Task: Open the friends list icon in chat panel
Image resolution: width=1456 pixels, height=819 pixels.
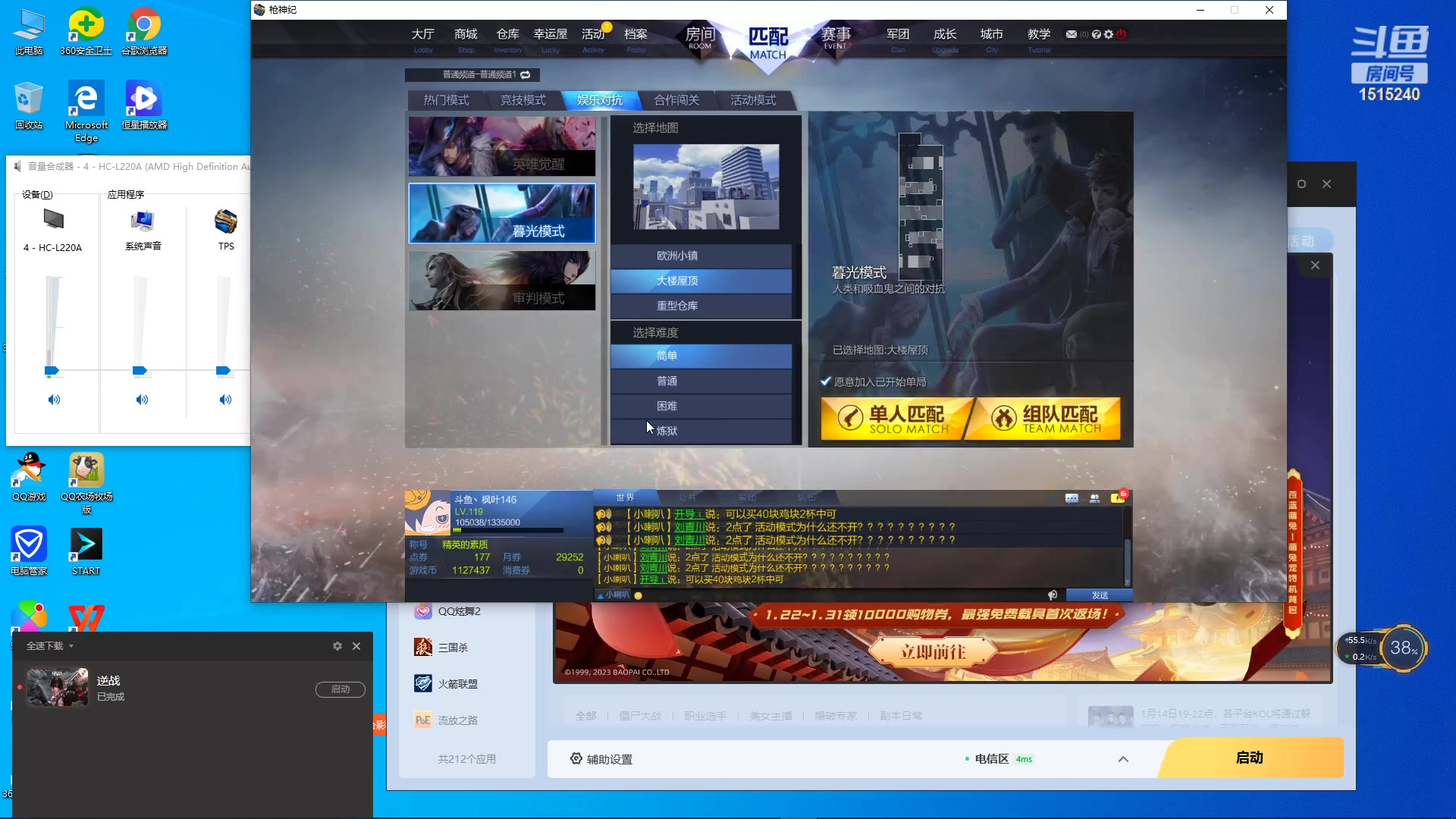Action: pyautogui.click(x=1094, y=498)
